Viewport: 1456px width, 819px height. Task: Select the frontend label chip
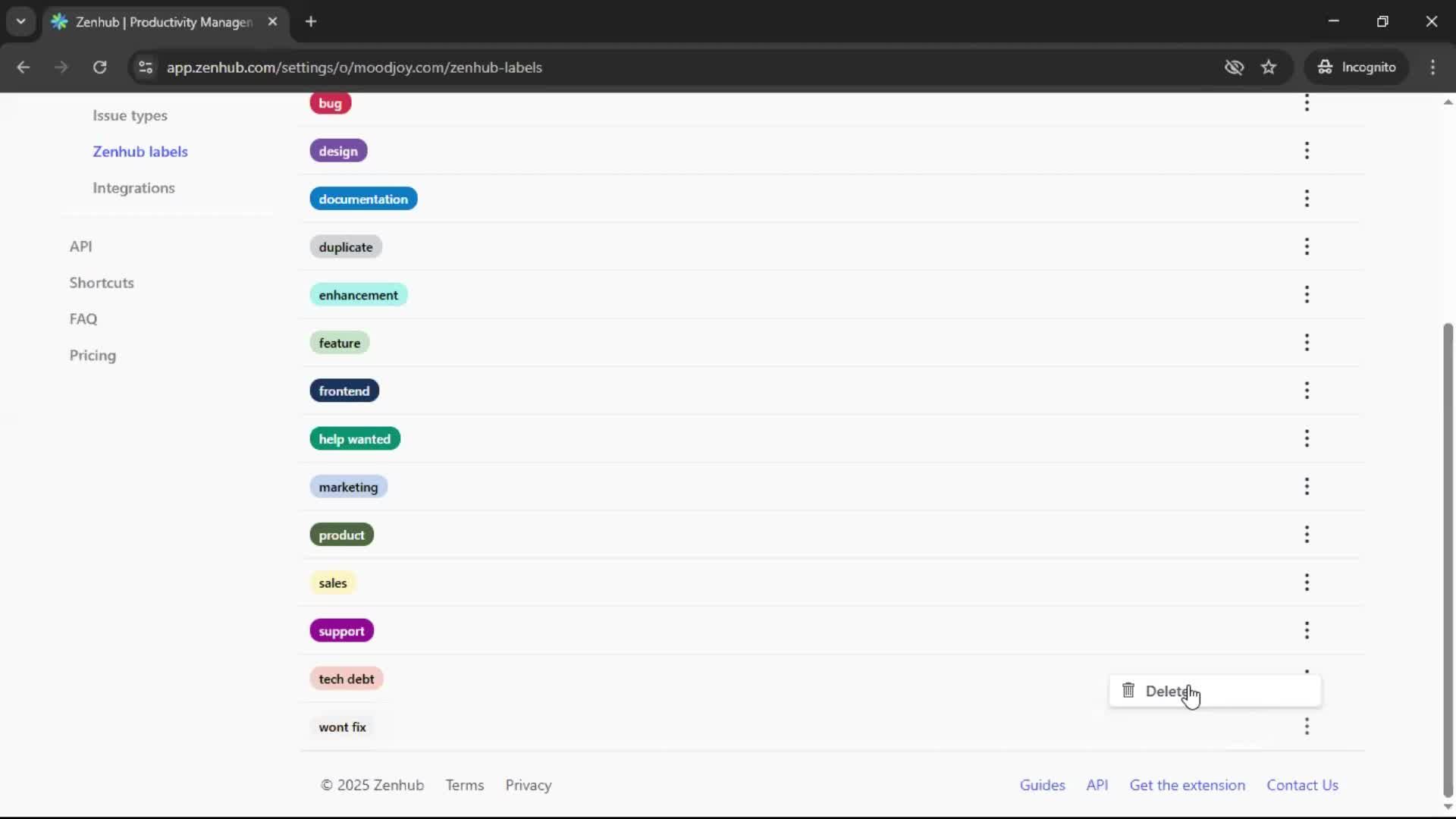(344, 391)
